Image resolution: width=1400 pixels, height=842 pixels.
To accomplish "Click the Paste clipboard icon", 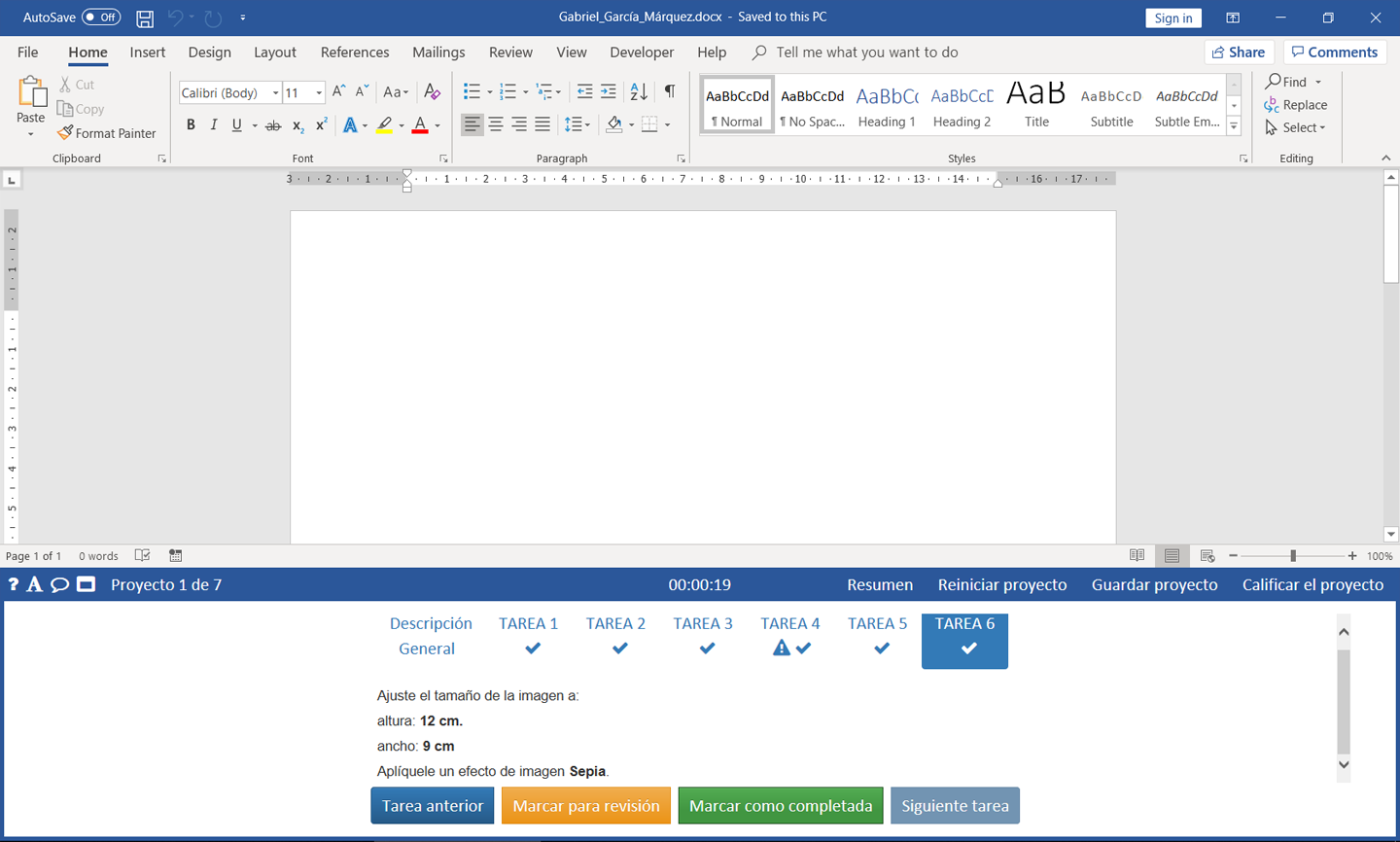I will 31,92.
